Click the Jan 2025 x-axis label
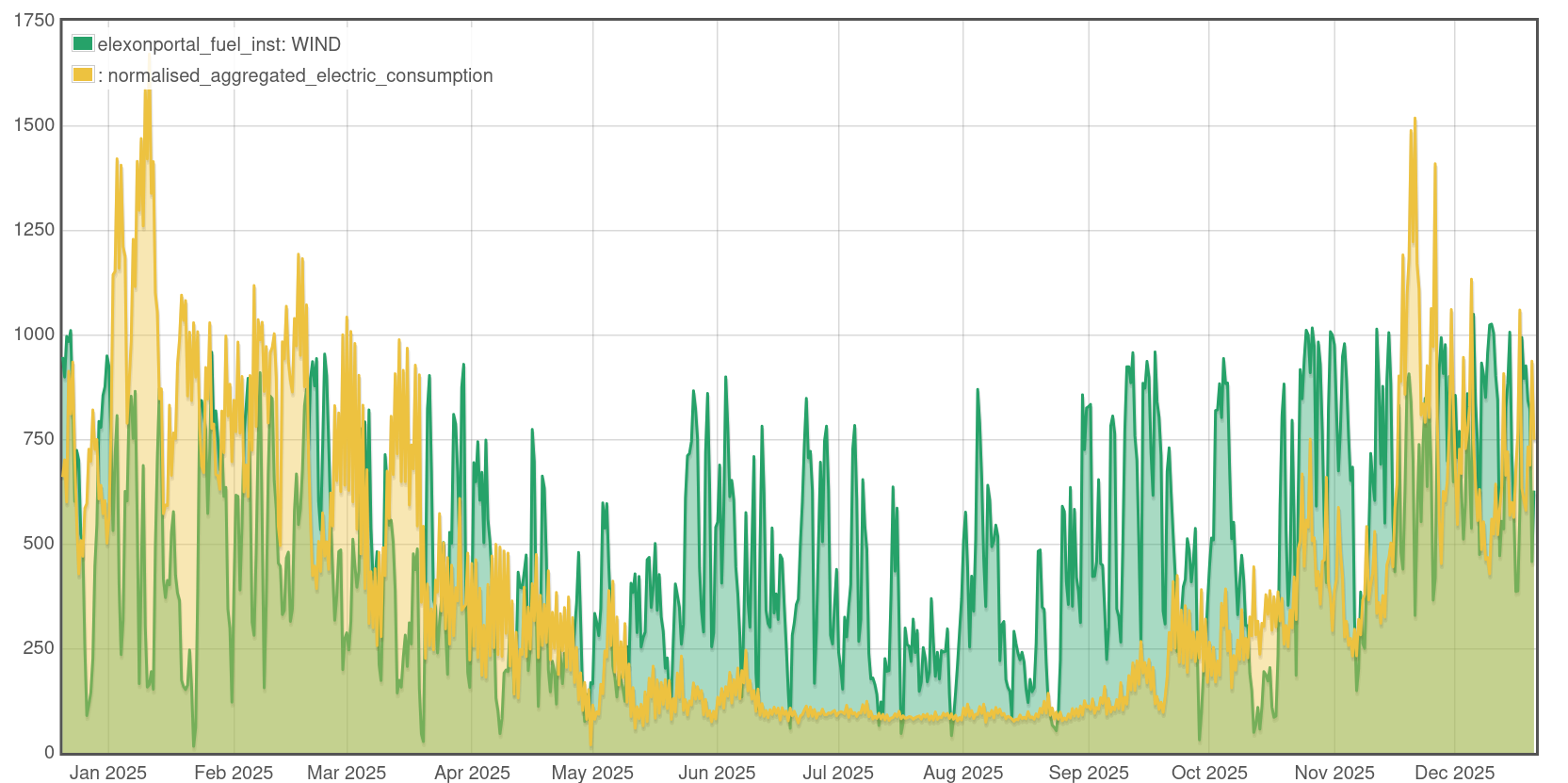The image size is (1568, 783). pyautogui.click(x=107, y=773)
